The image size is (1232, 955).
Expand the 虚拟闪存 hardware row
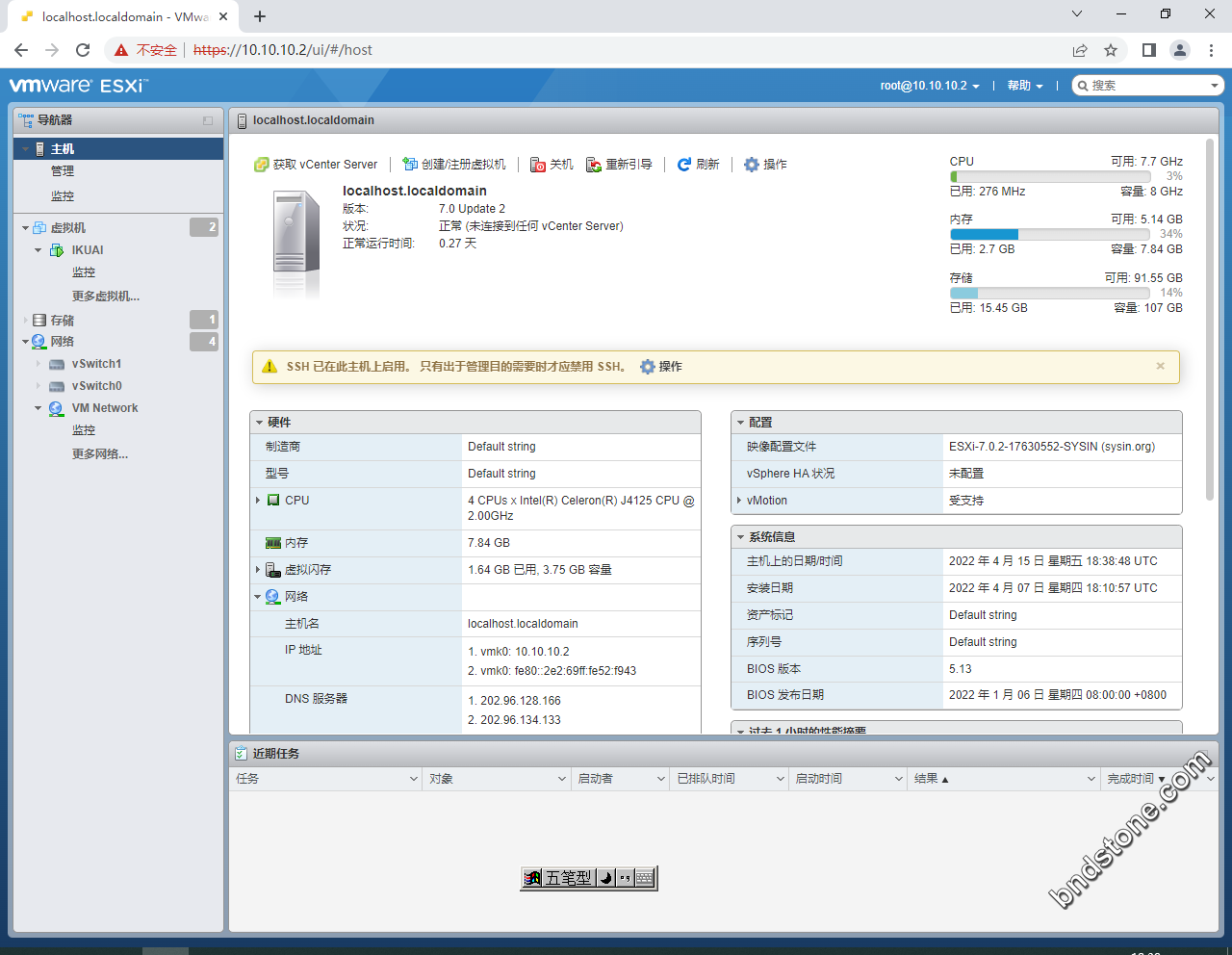tap(258, 570)
